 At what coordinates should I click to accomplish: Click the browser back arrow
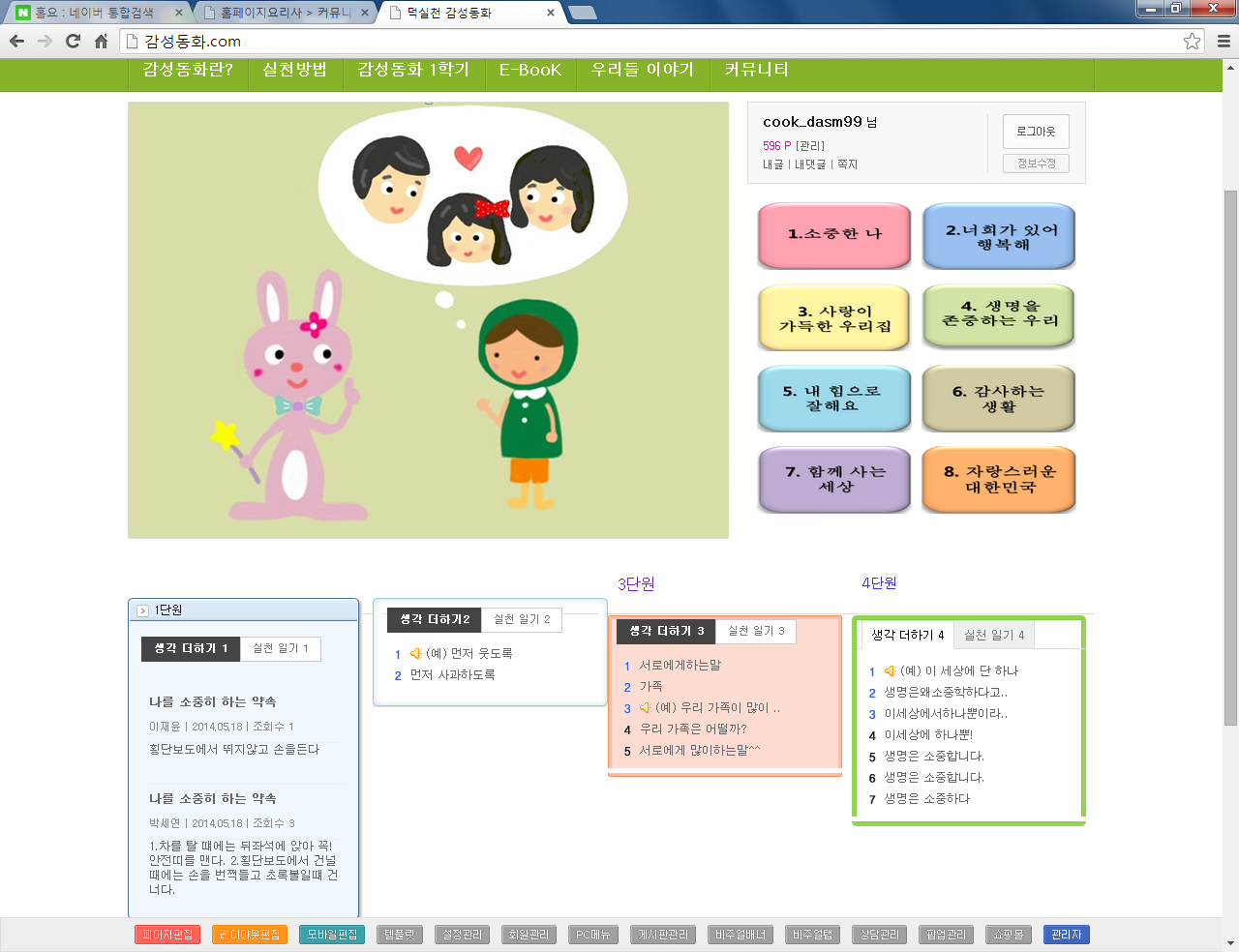[16, 41]
